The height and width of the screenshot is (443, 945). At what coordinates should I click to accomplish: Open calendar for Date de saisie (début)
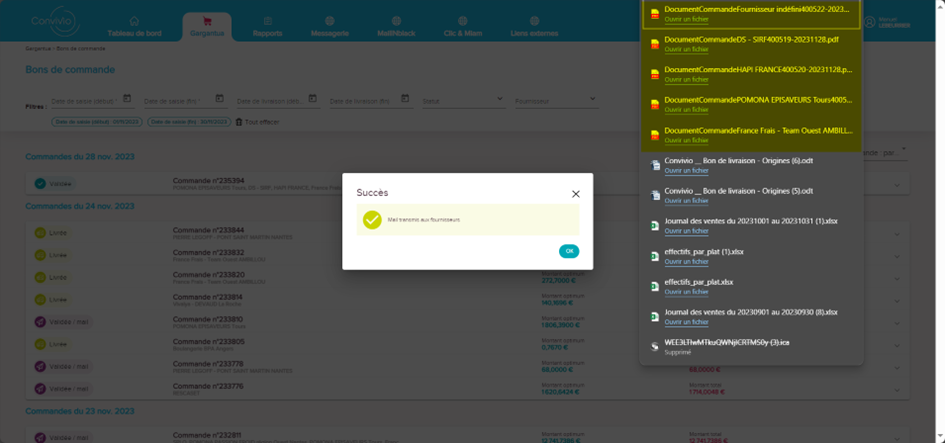[127, 98]
